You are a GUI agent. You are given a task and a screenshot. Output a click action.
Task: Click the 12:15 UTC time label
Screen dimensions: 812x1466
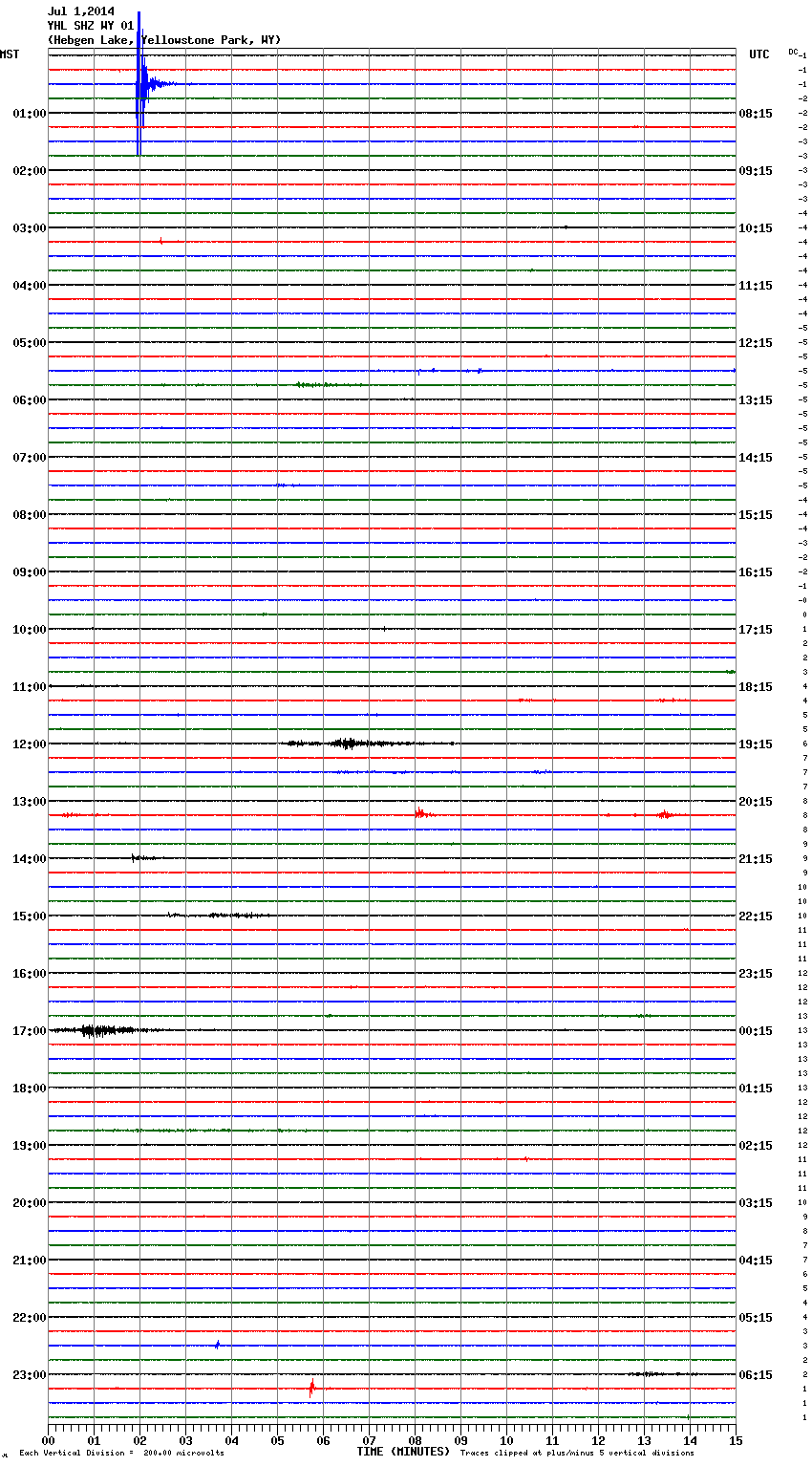756,343
